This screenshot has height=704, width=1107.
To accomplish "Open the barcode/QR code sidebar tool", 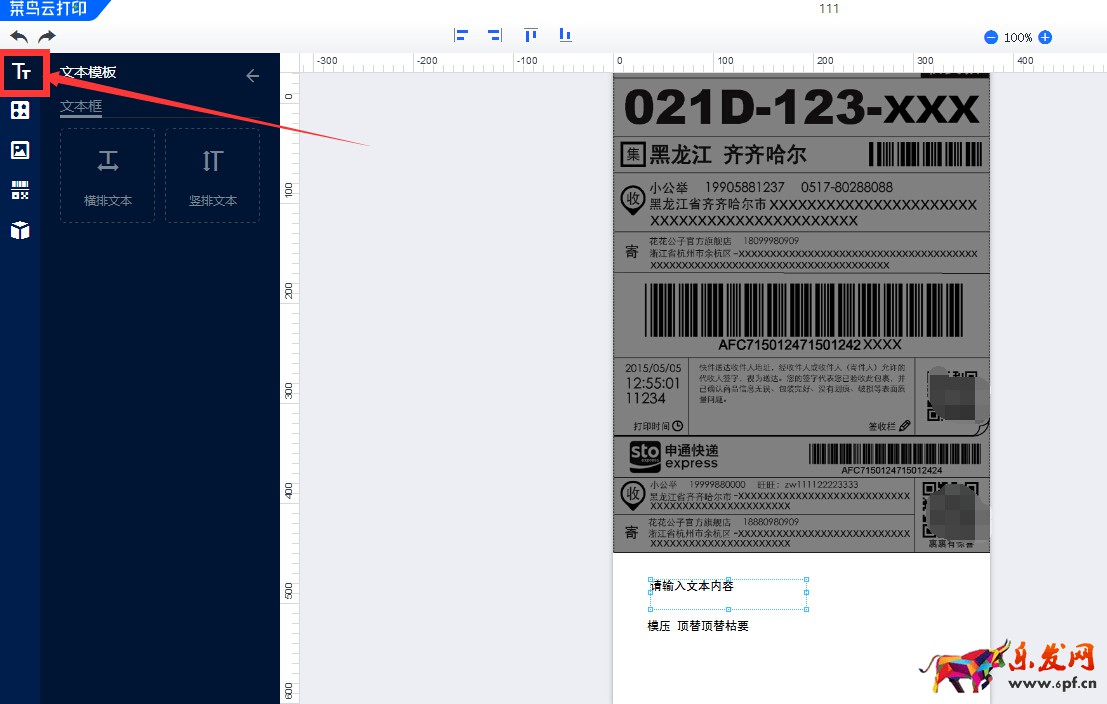I will point(20,190).
